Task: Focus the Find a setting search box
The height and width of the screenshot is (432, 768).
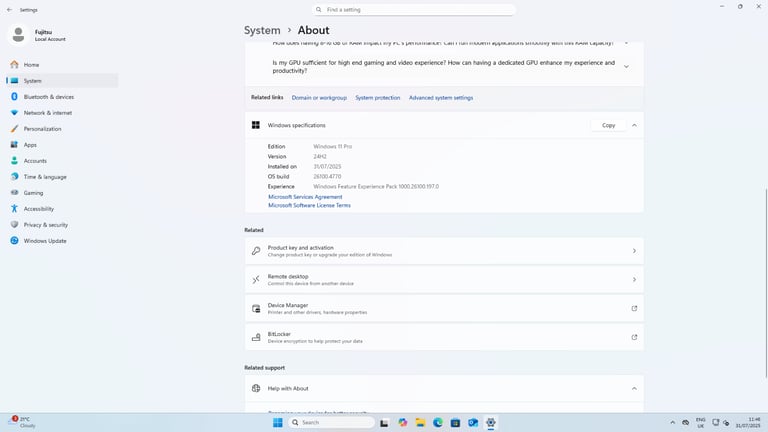Action: pyautogui.click(x=413, y=10)
